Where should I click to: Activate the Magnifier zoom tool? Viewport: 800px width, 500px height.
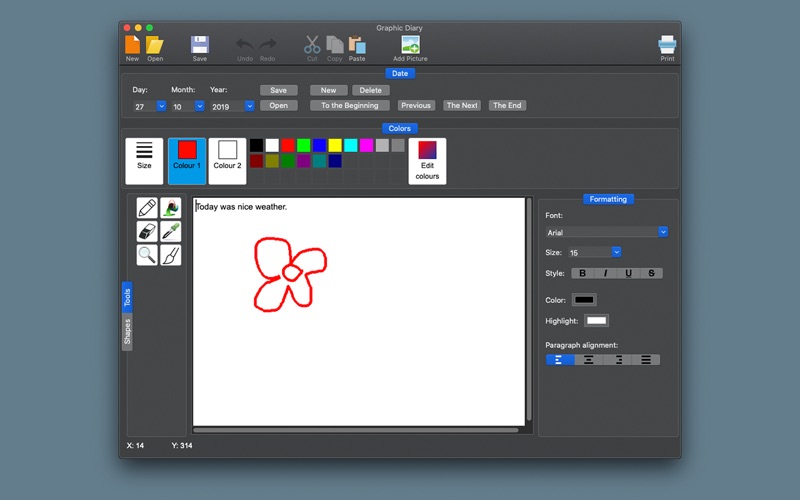(147, 255)
